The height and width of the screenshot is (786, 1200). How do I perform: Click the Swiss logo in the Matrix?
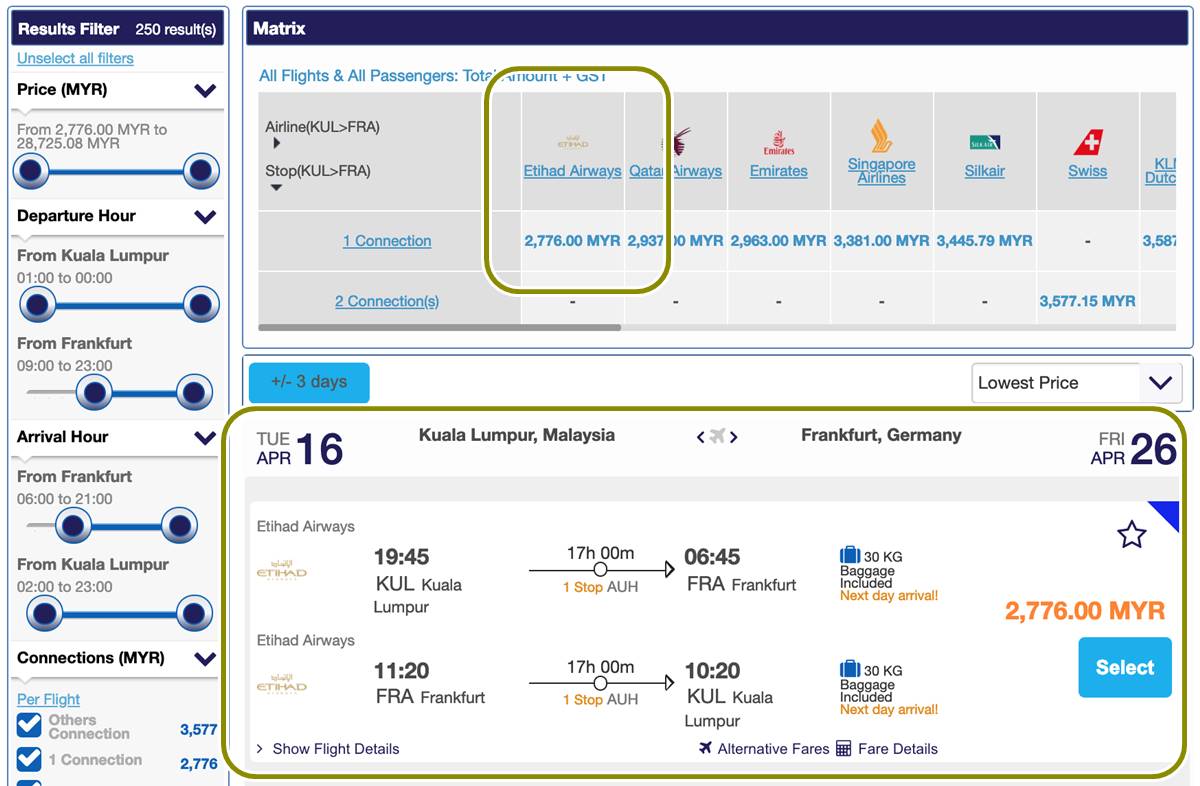coord(1088,143)
